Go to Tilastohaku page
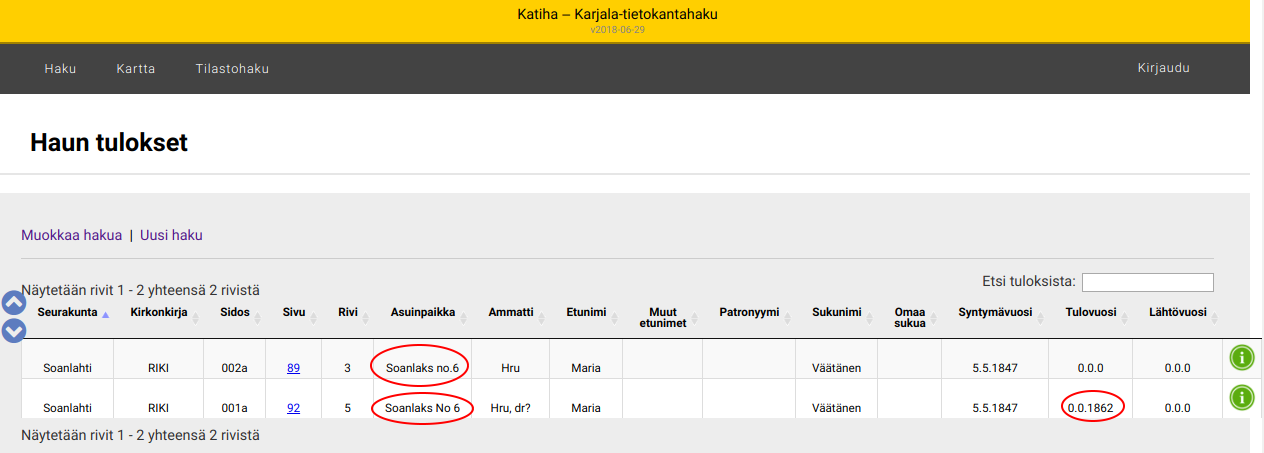 click(x=232, y=69)
